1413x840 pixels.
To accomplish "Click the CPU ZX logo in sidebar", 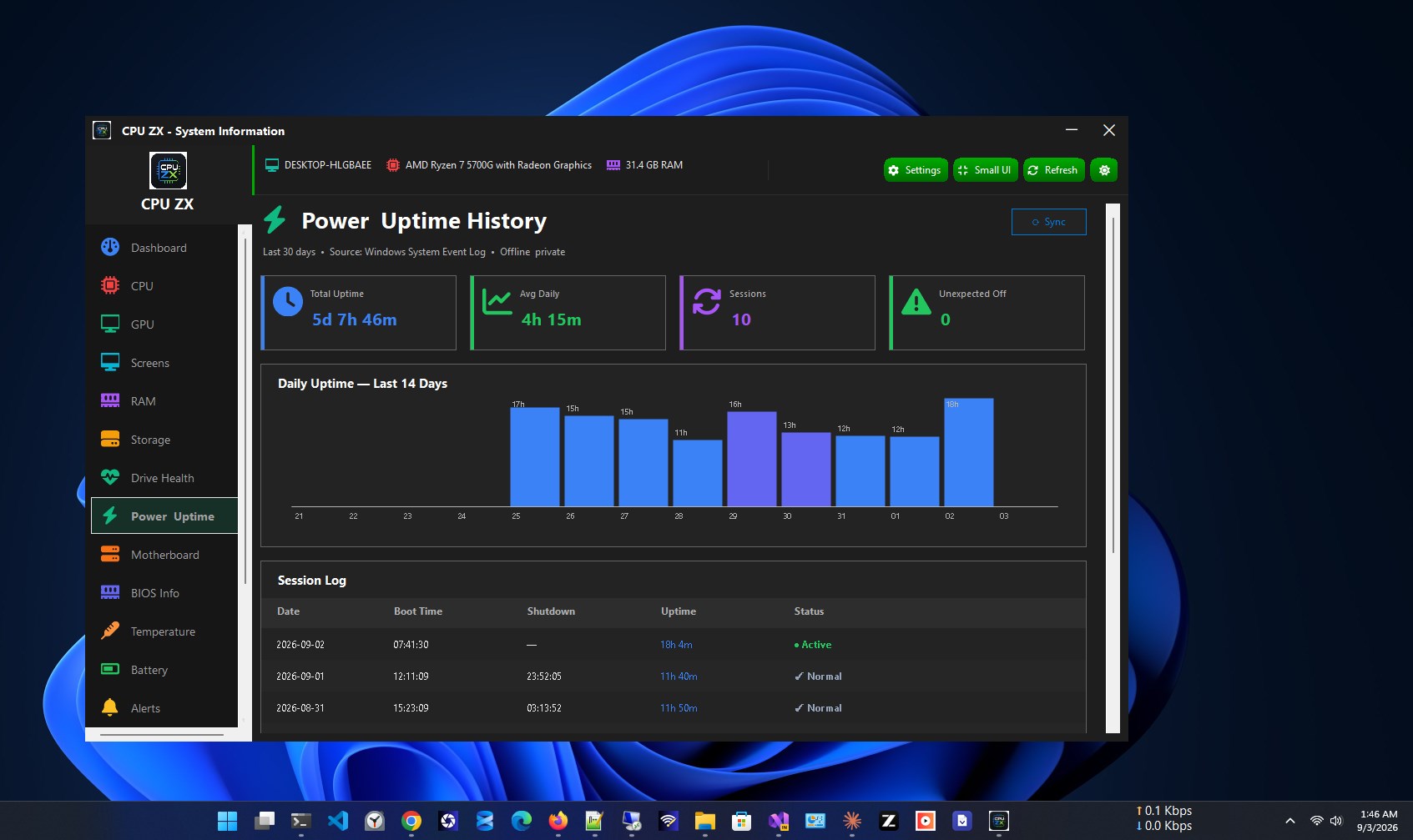I will click(x=168, y=171).
